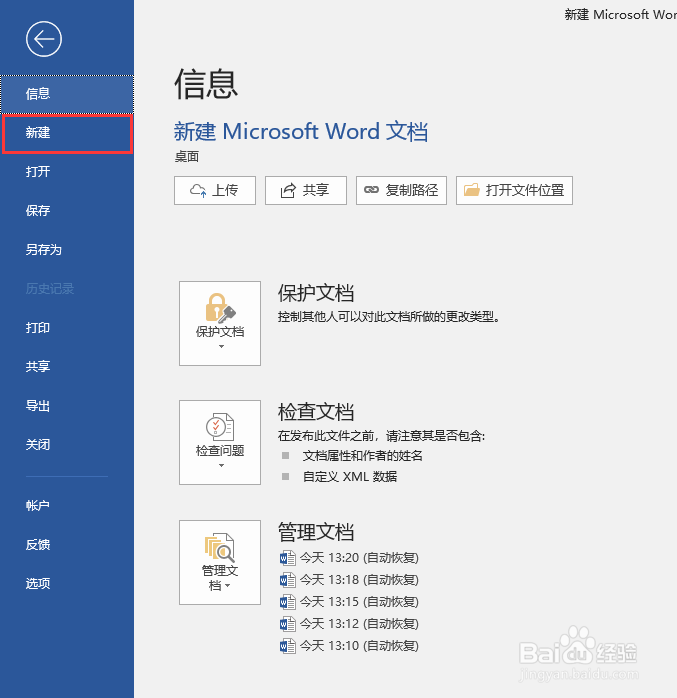Expand the 管理文档 dropdown arrow

pyautogui.click(x=227, y=585)
